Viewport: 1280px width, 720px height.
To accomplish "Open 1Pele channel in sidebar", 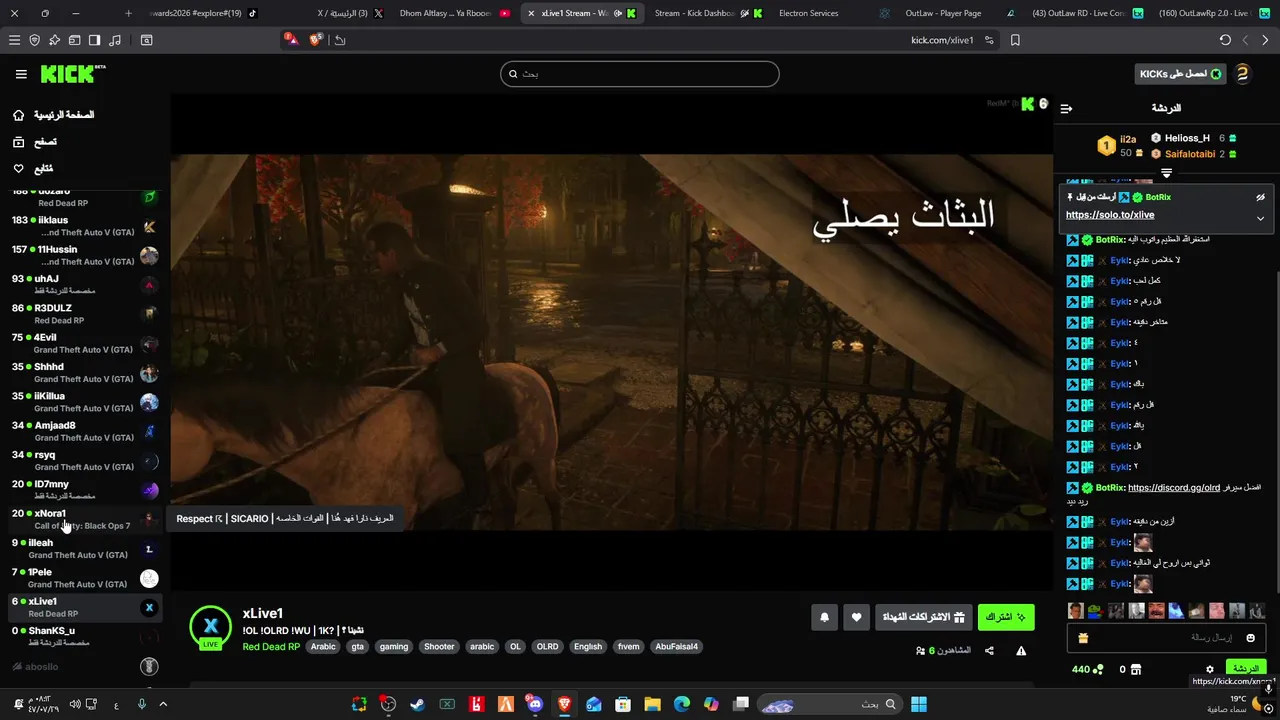I will pos(84,578).
